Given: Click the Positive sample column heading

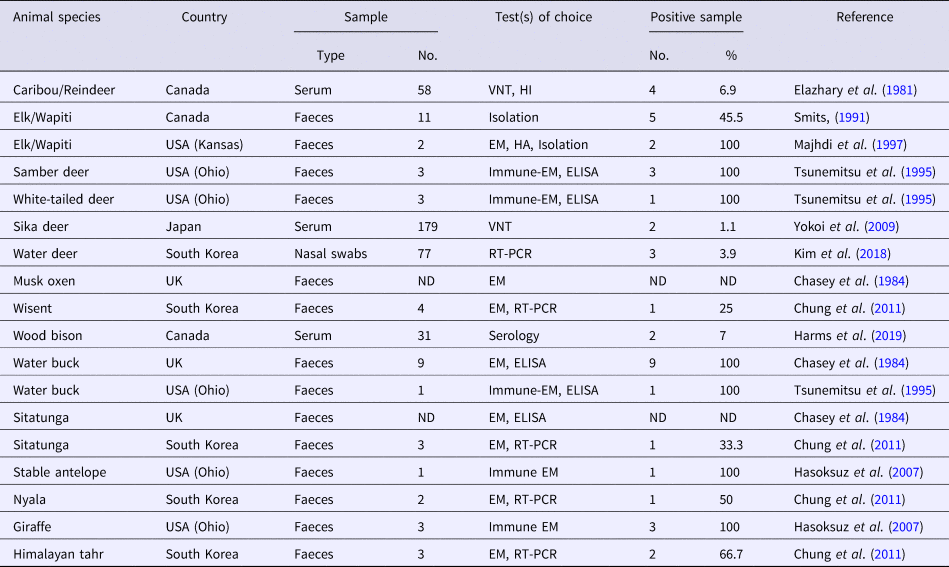Looking at the screenshot, I should point(695,17).
